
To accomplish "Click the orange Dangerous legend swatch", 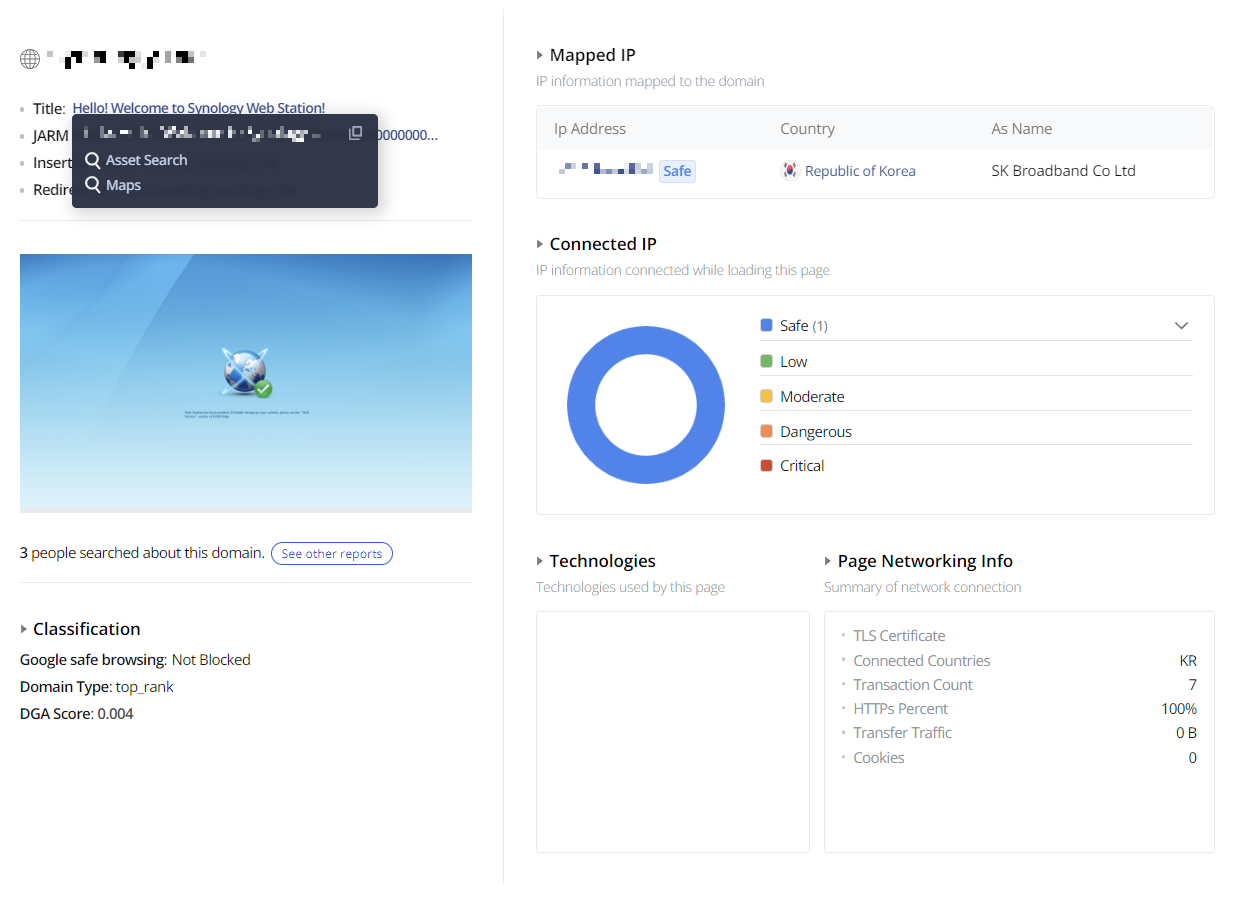I will point(767,431).
